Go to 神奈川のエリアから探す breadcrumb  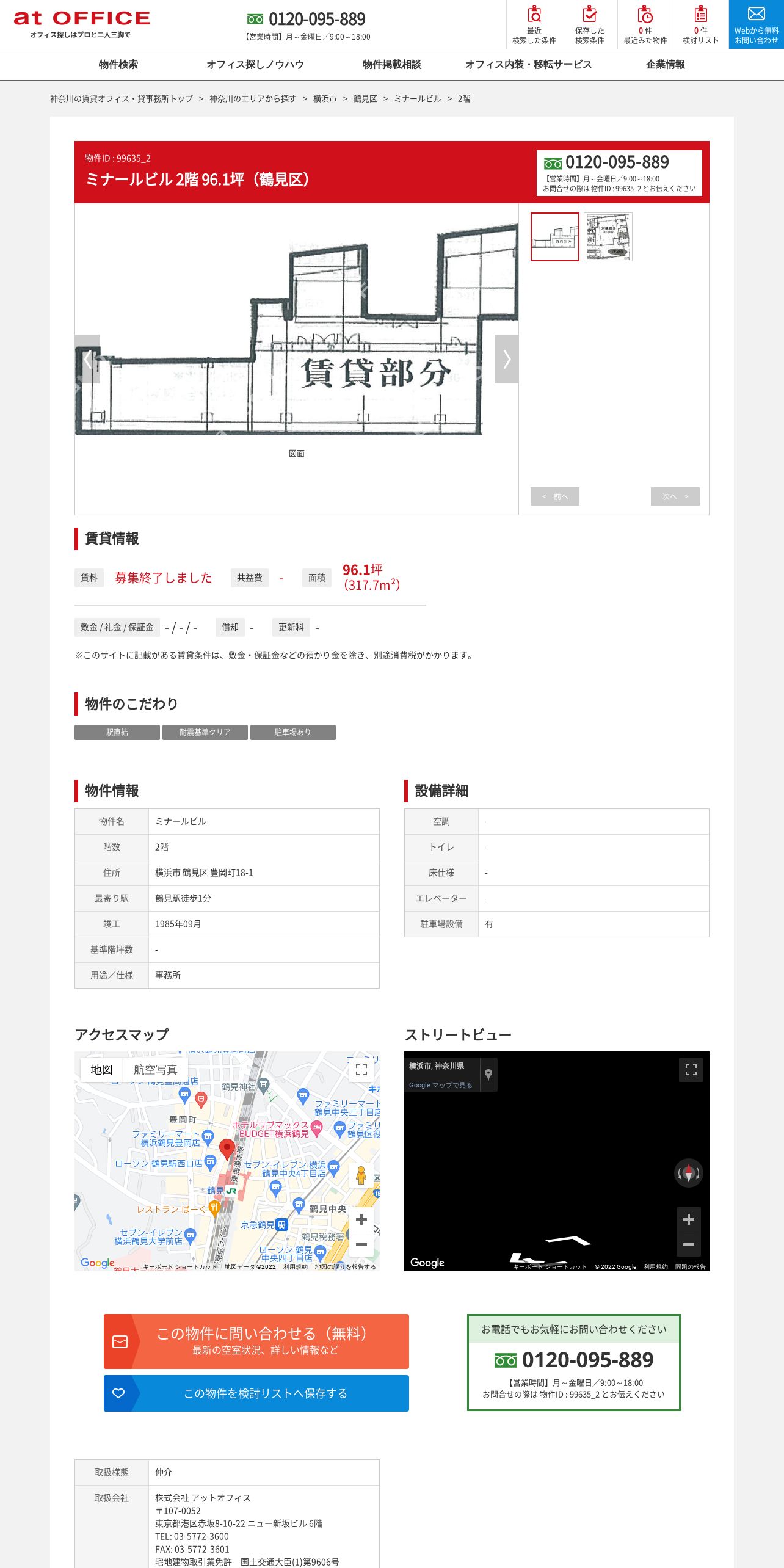click(x=253, y=99)
